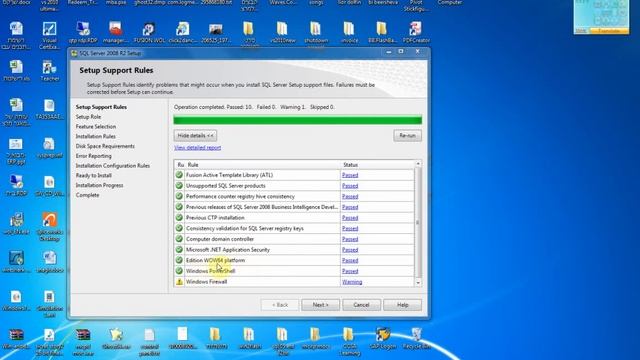The width and height of the screenshot is (640, 360).
Task: Open Passed link for Computer domain controller
Action: (x=350, y=239)
